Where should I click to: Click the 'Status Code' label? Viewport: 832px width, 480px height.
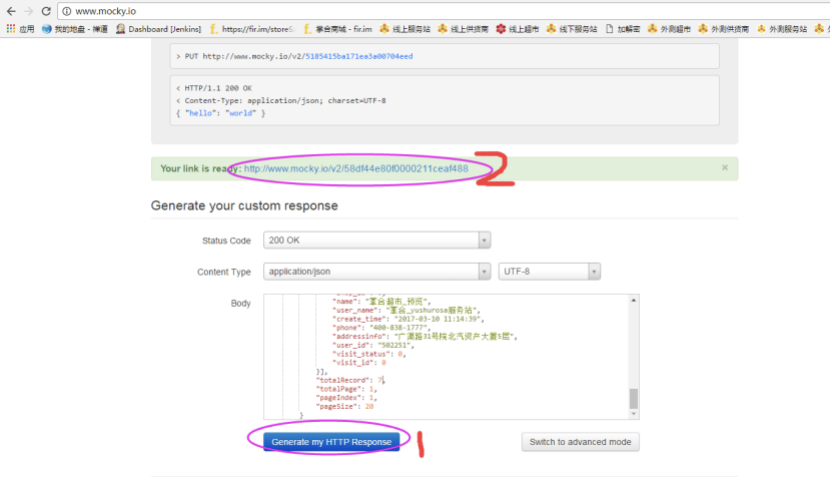[226, 241]
